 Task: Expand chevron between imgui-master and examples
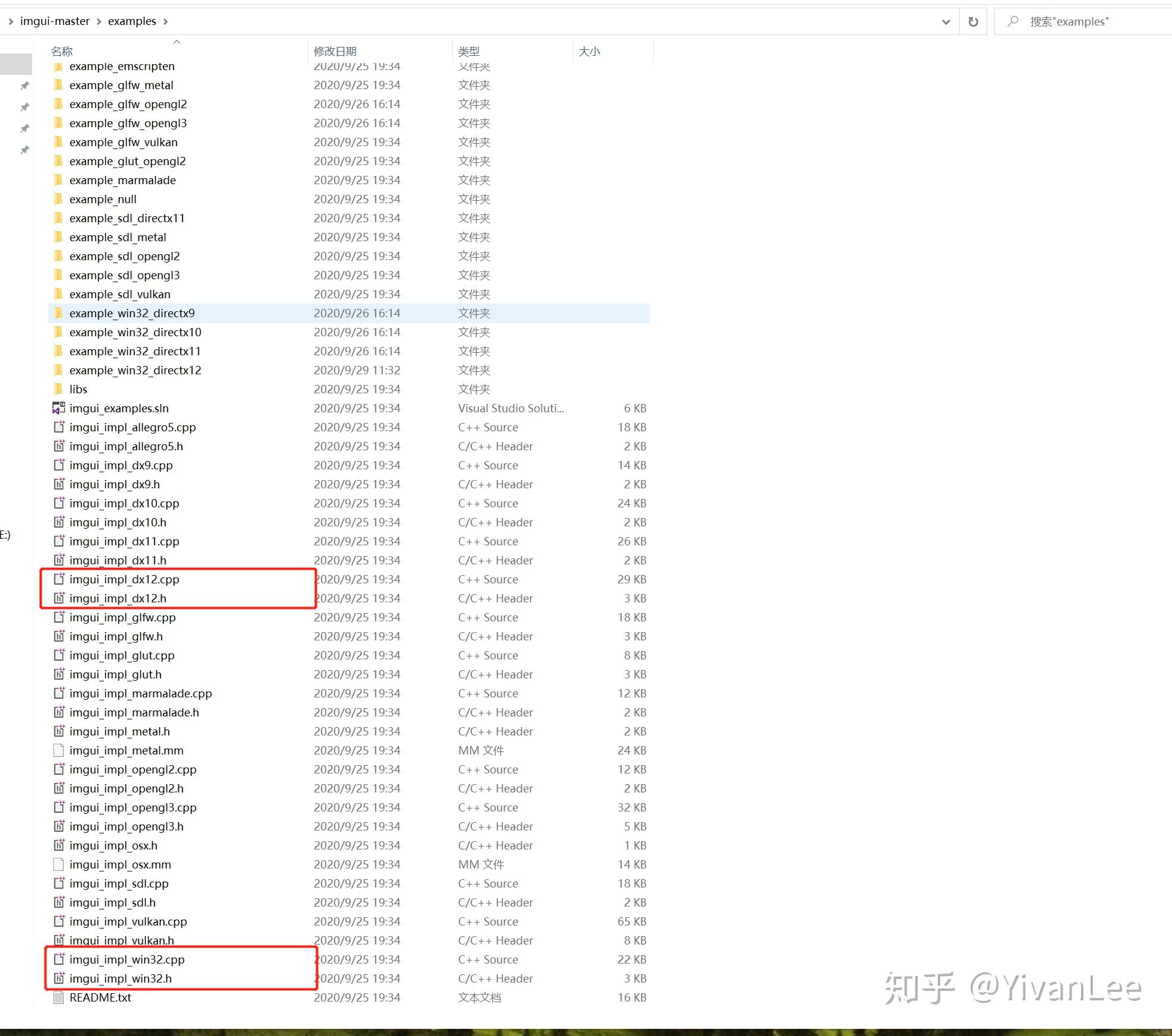pyautogui.click(x=99, y=21)
